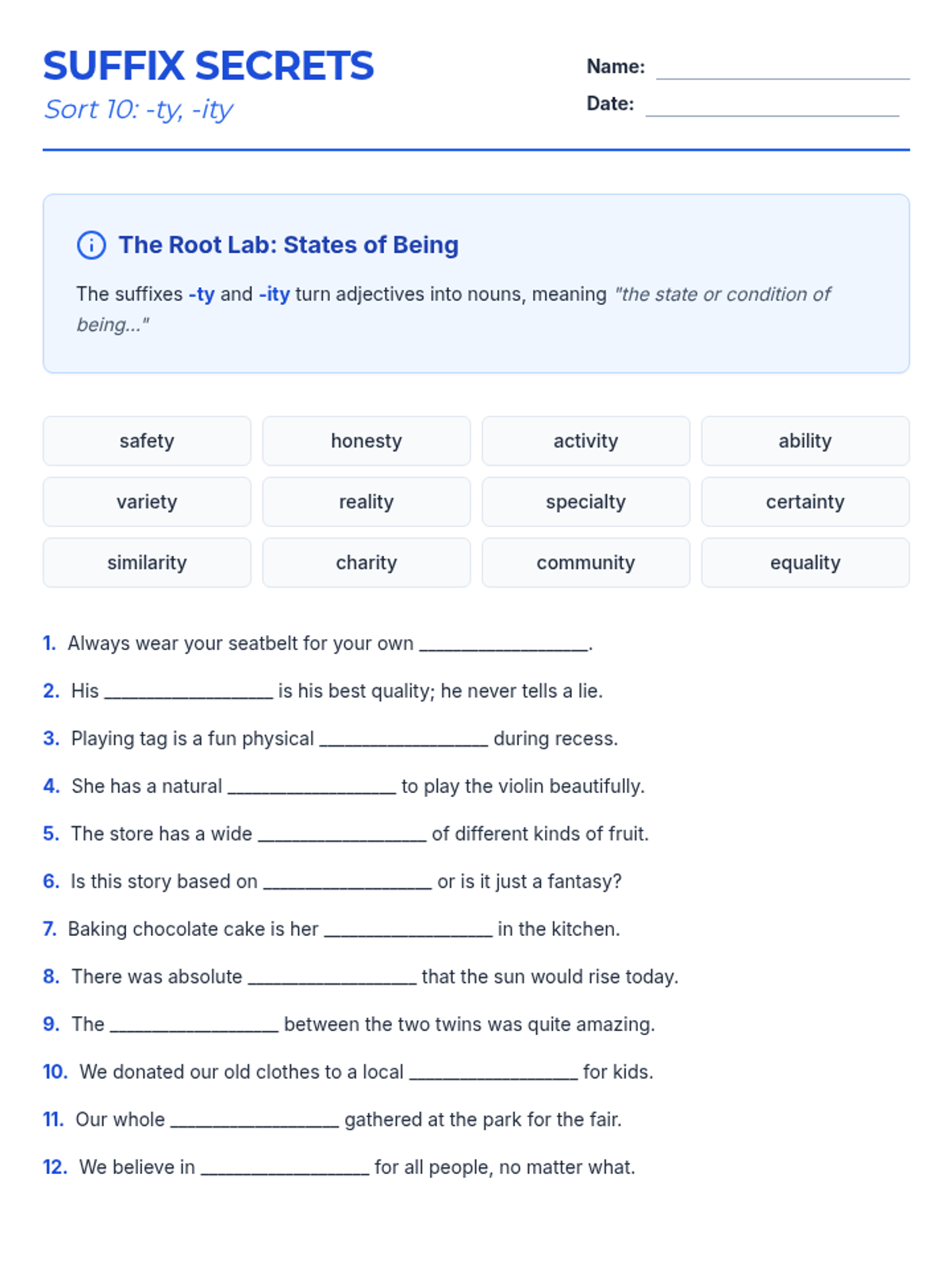Click the info icon beside The Root Lab

(91, 245)
